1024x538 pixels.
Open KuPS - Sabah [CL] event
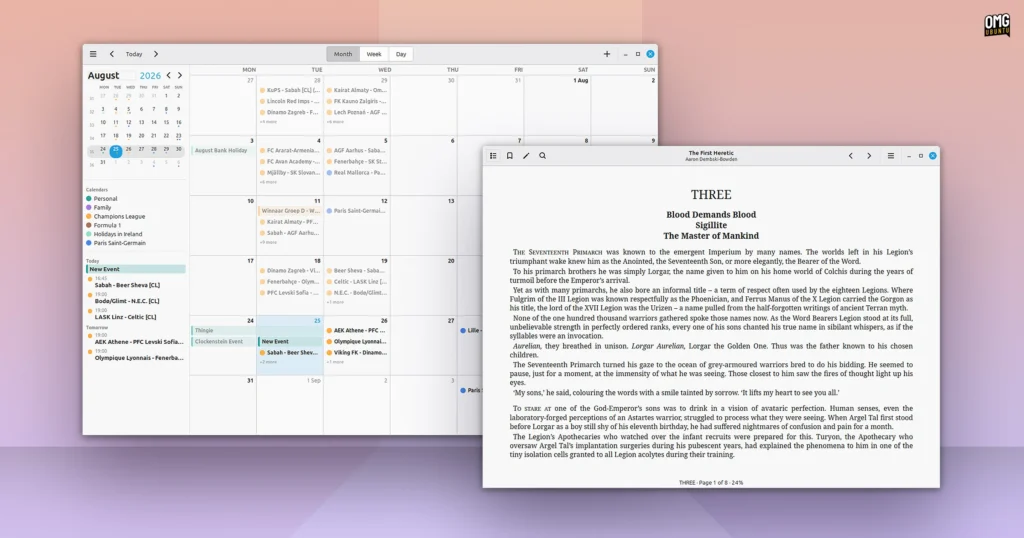290,91
